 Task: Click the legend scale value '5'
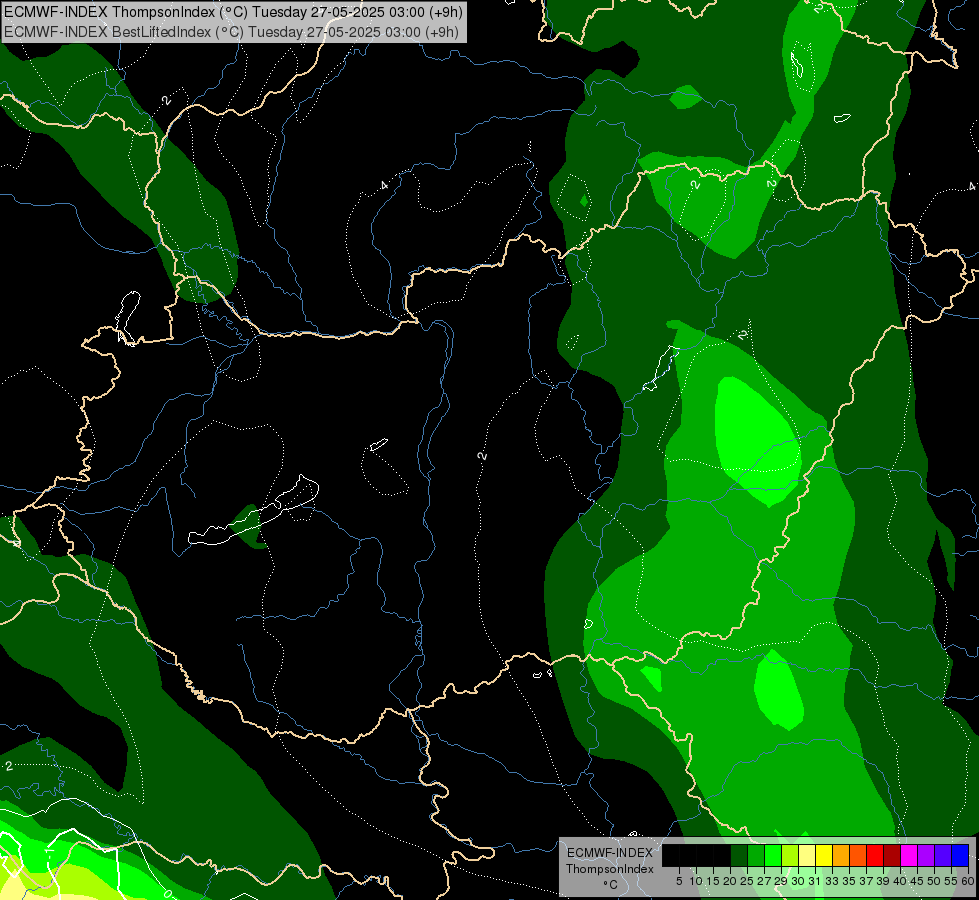click(x=679, y=881)
